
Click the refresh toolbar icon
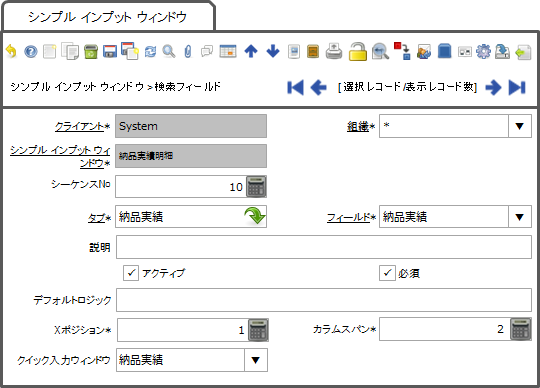(150, 52)
